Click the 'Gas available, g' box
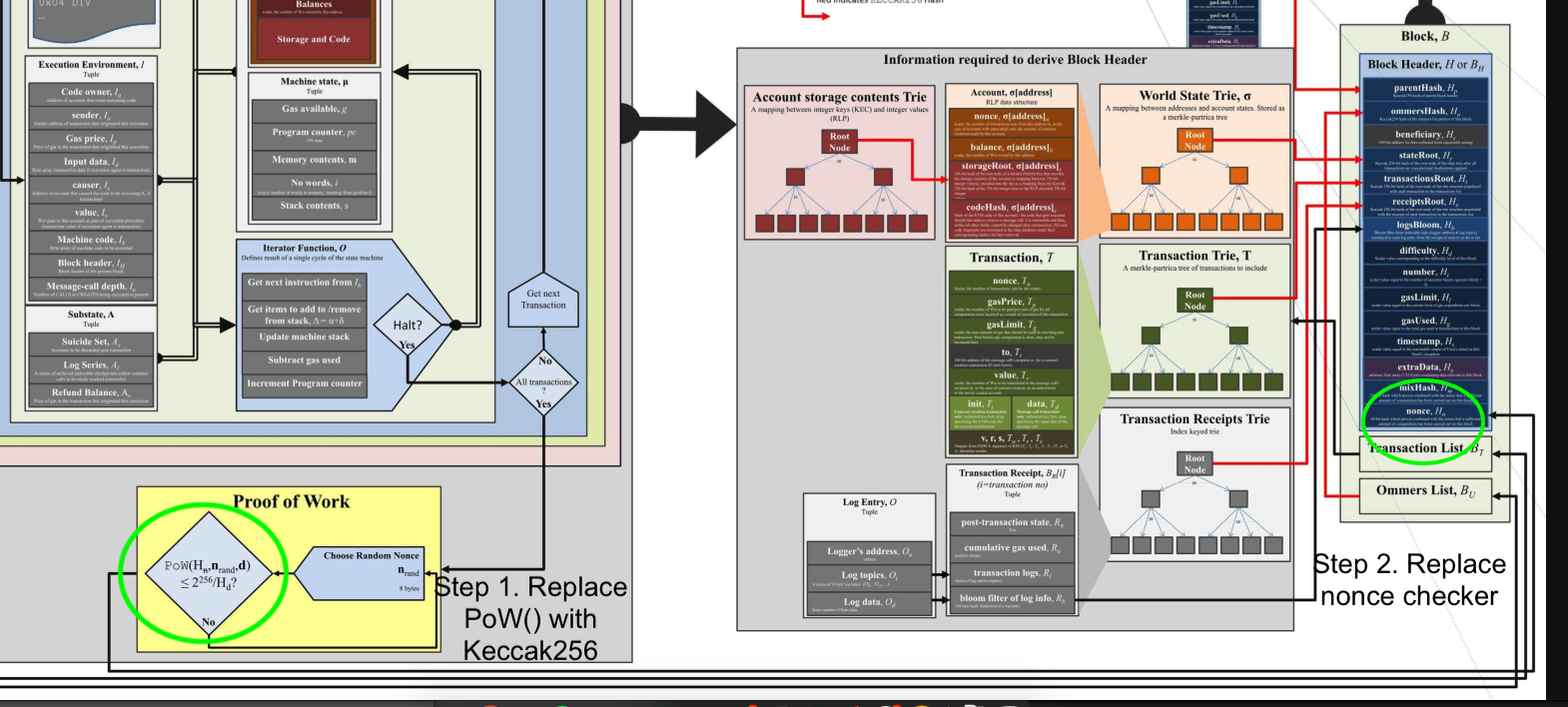 tap(314, 110)
